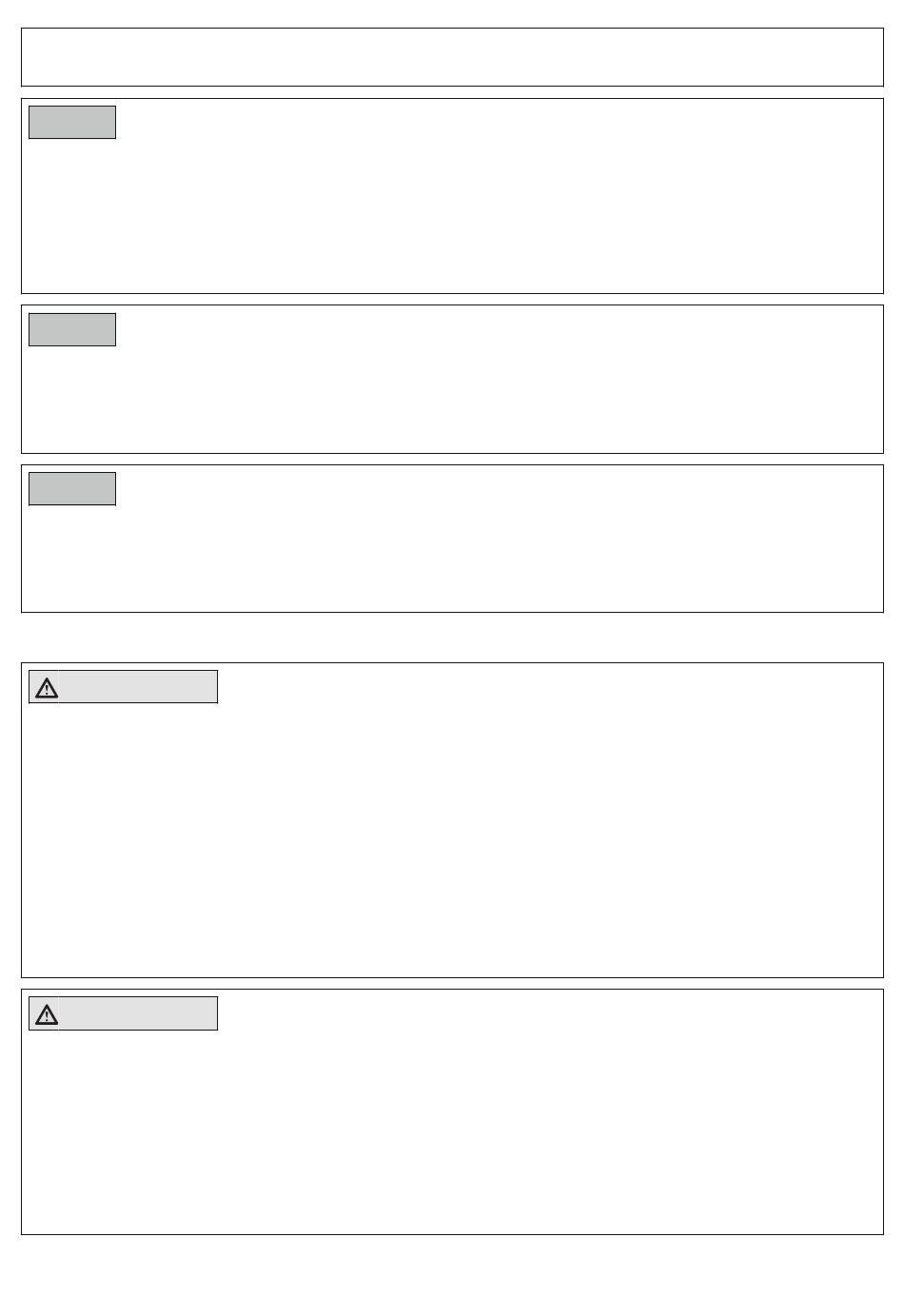Click empty space right of the first gray label
Image resolution: width=904 pixels, height=1316 pixels.
point(498,123)
